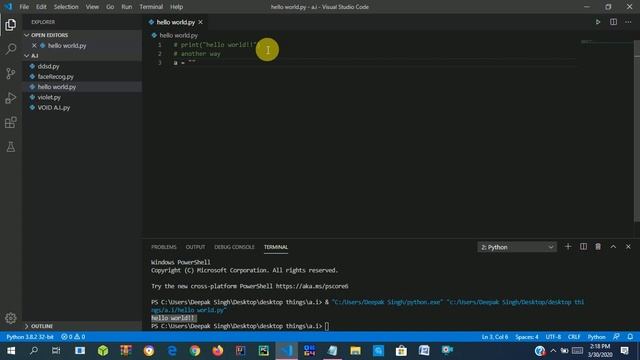Image resolution: width=640 pixels, height=360 pixels.
Task: Open the Explorer view in activity bar
Action: (x=11, y=24)
